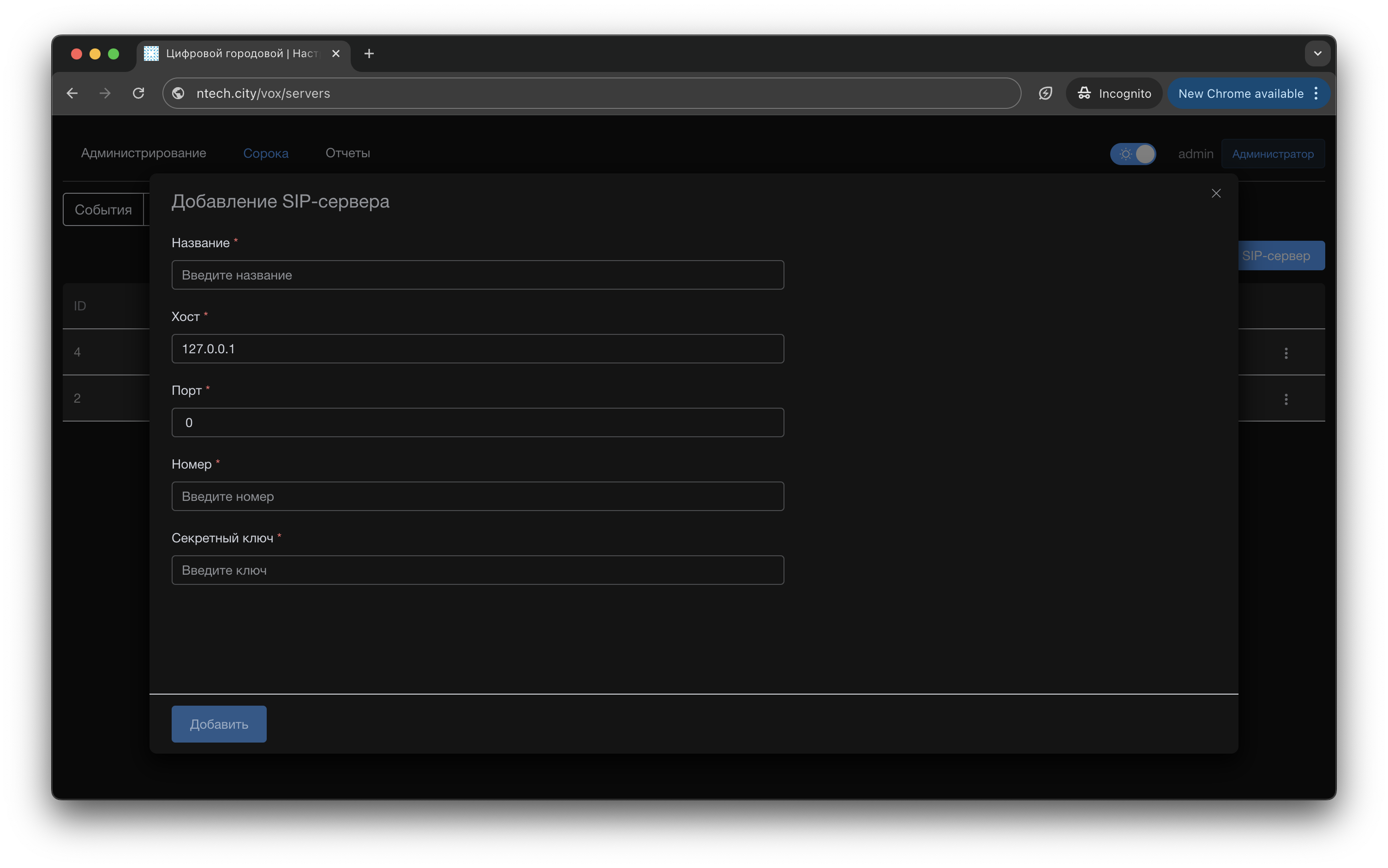Open Chrome's three-dot update menu

point(1316,93)
